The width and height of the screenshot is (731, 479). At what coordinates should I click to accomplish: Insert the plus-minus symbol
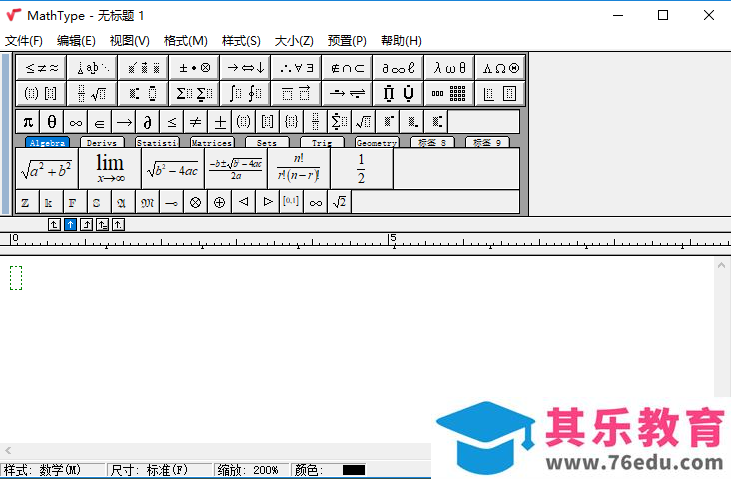tap(220, 122)
